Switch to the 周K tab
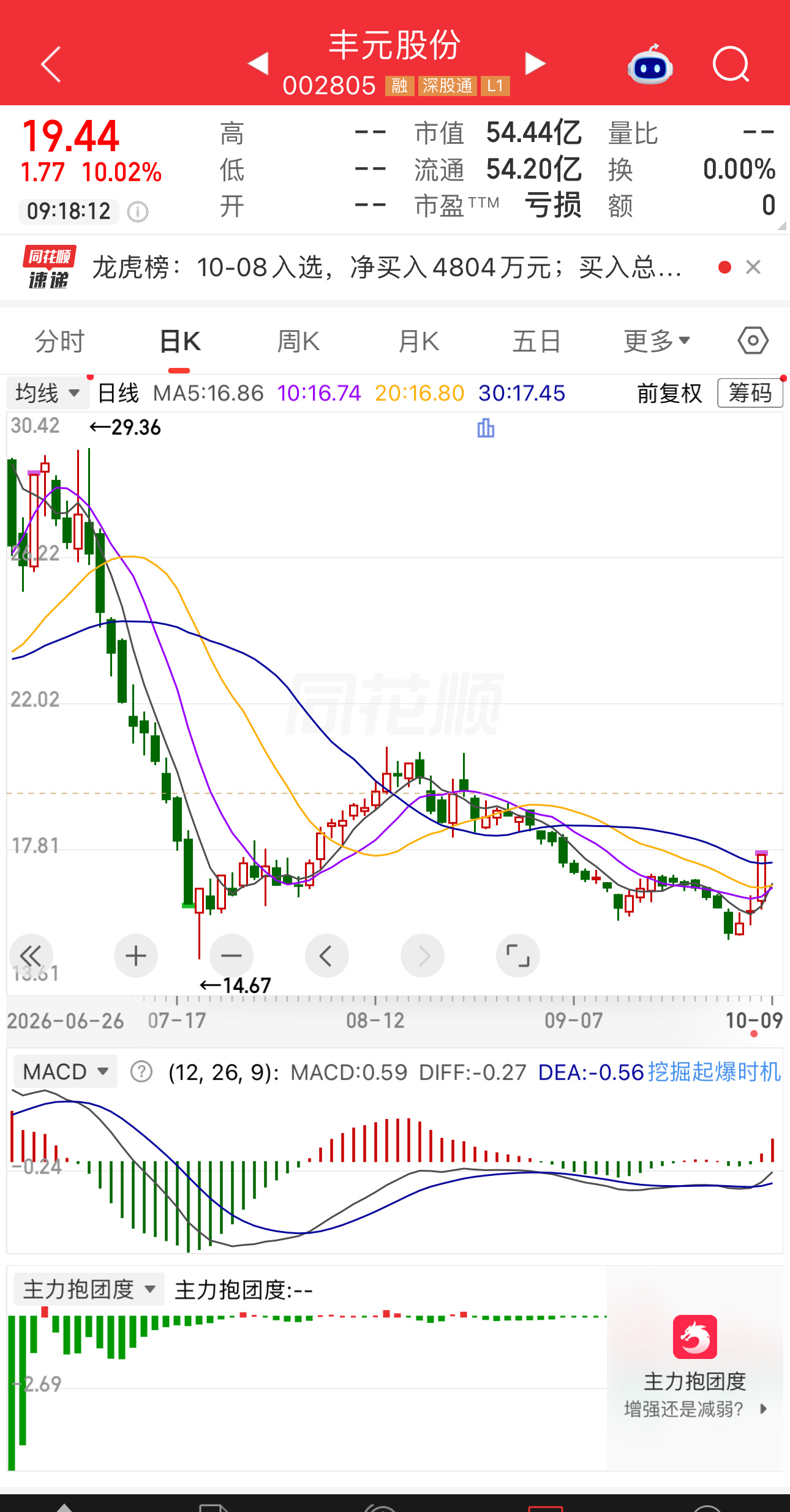Viewport: 790px width, 1512px height. [298, 341]
